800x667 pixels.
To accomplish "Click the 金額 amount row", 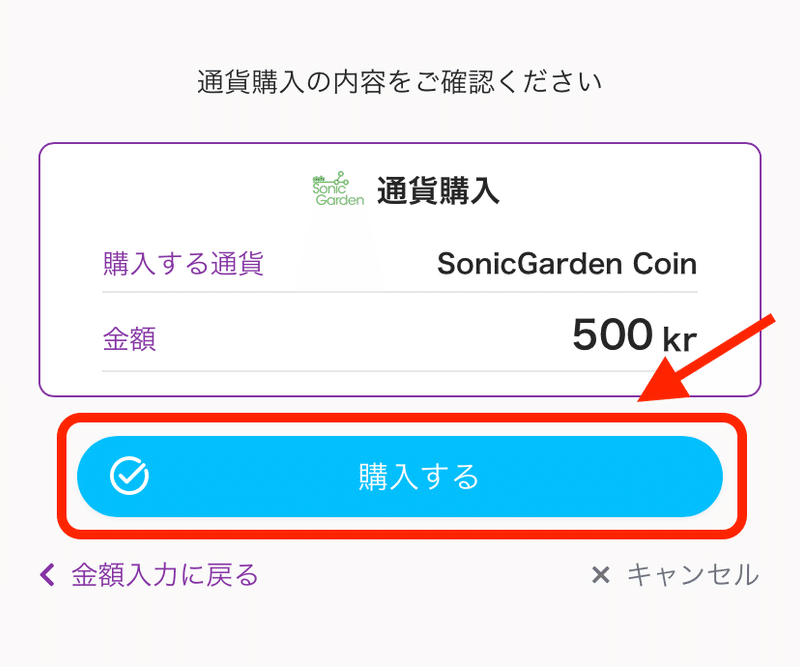I will tap(400, 335).
